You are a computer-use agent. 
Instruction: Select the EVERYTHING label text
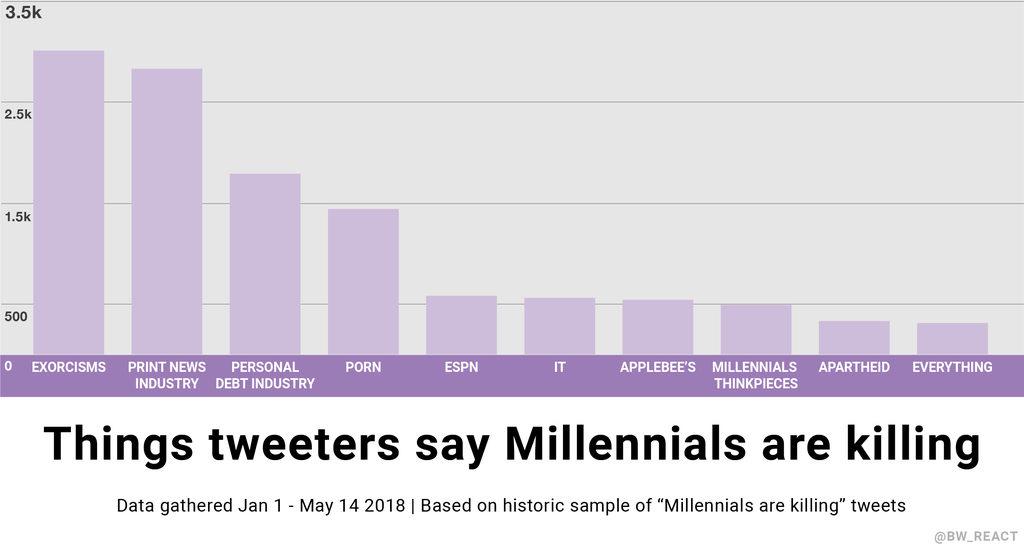pos(952,367)
